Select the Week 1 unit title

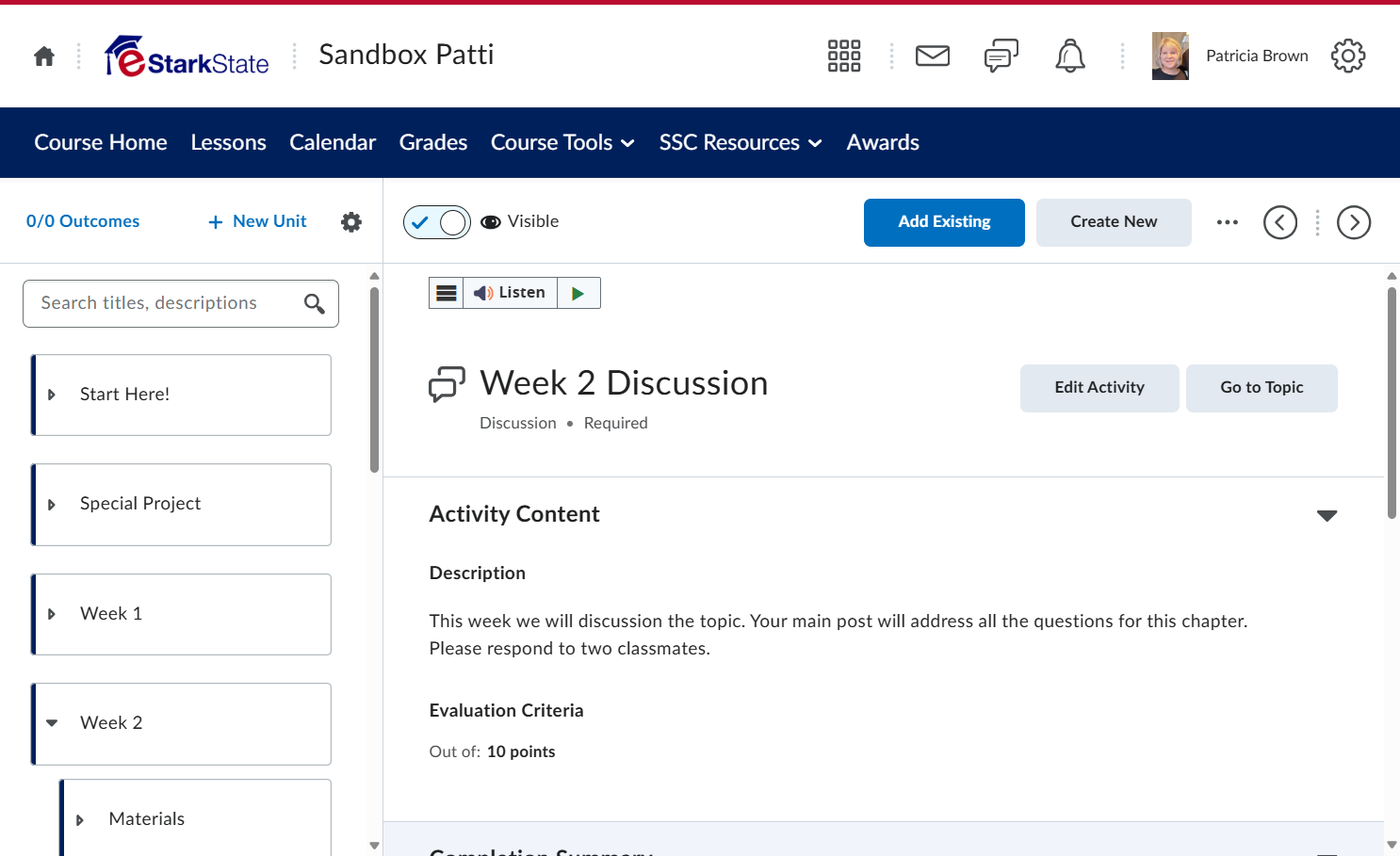tap(111, 614)
